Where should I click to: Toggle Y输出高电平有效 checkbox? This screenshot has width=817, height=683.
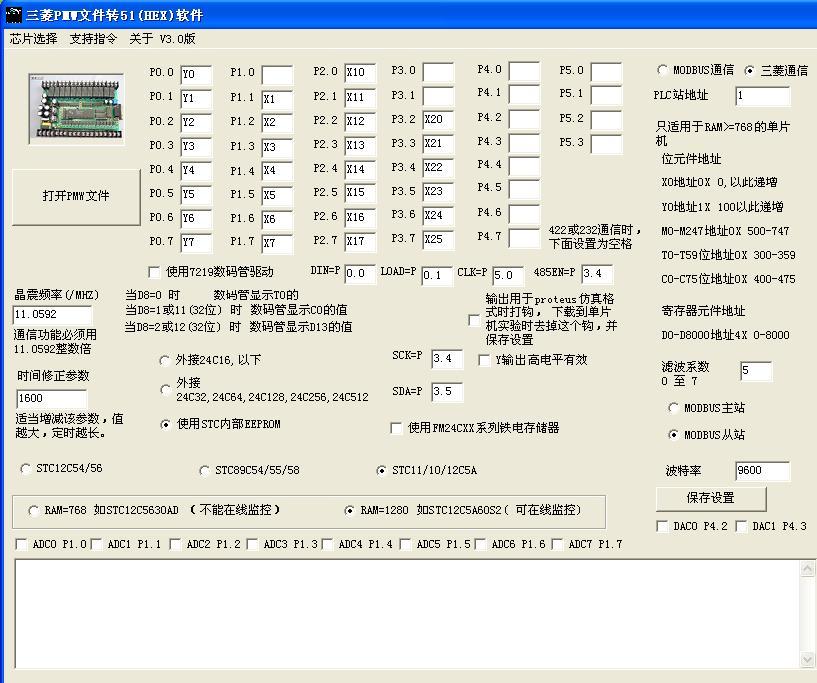click(x=485, y=360)
